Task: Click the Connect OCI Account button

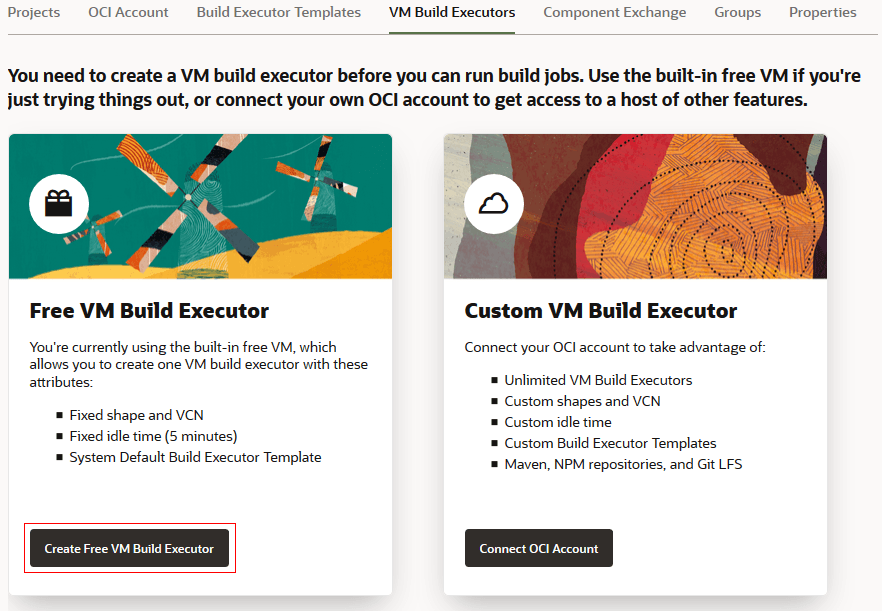Action: point(539,548)
